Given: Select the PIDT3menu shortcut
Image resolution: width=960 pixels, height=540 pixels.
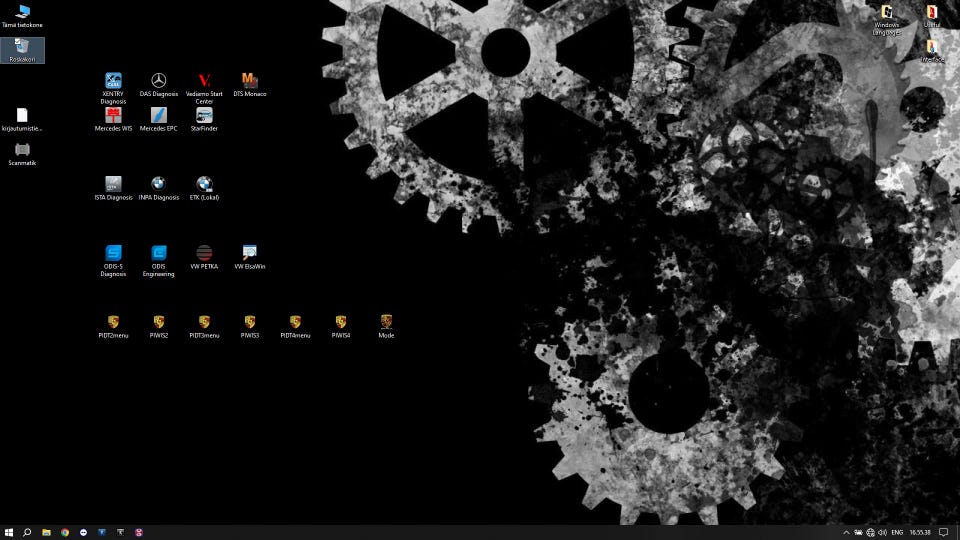Looking at the screenshot, I should tap(204, 326).
